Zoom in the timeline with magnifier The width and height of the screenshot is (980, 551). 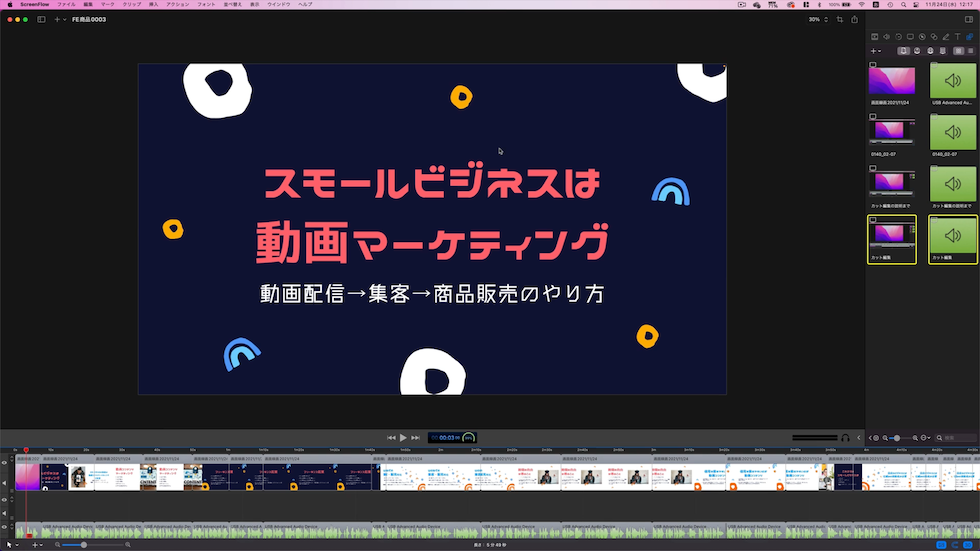[128, 545]
